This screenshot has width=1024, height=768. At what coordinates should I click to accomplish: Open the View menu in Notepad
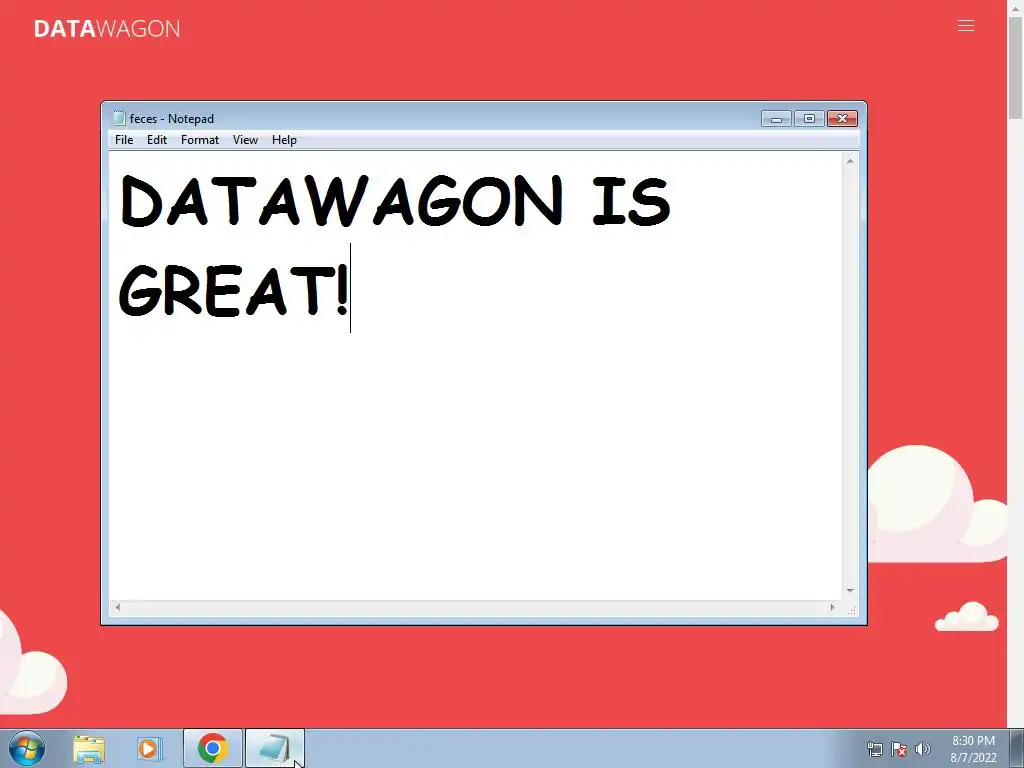click(246, 140)
